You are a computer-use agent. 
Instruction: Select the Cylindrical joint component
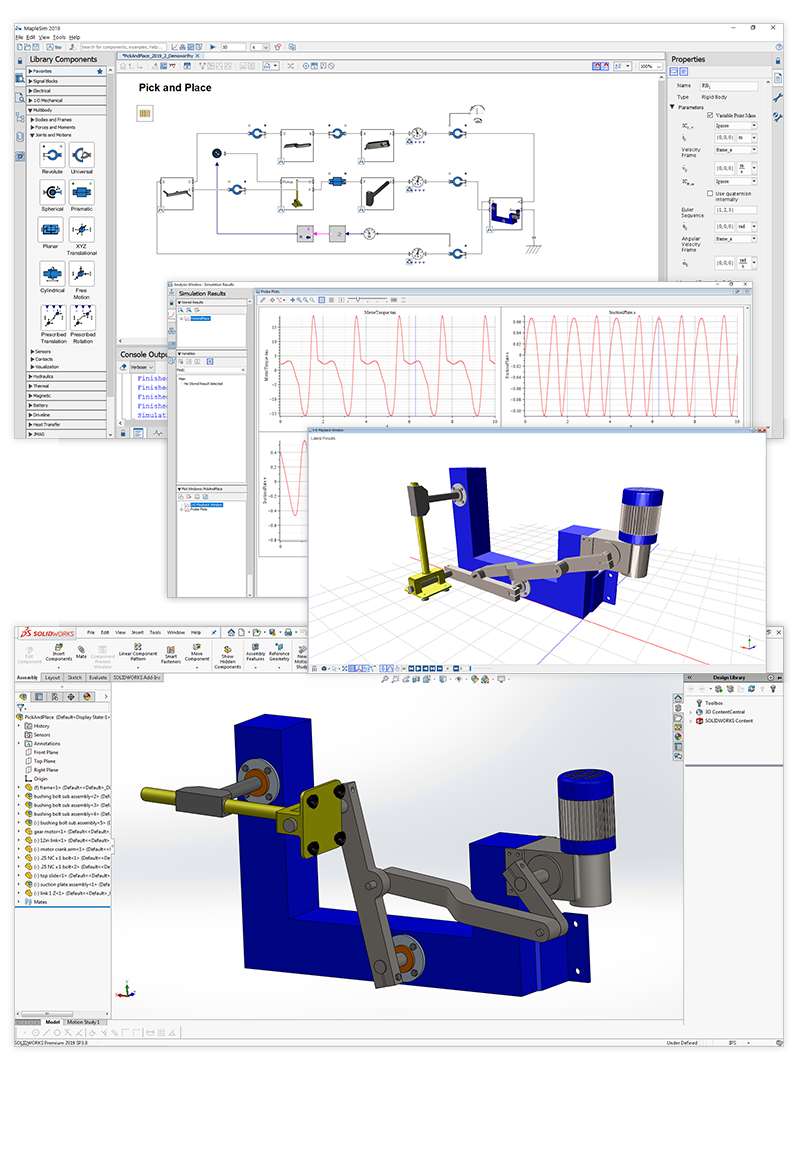[x=52, y=274]
